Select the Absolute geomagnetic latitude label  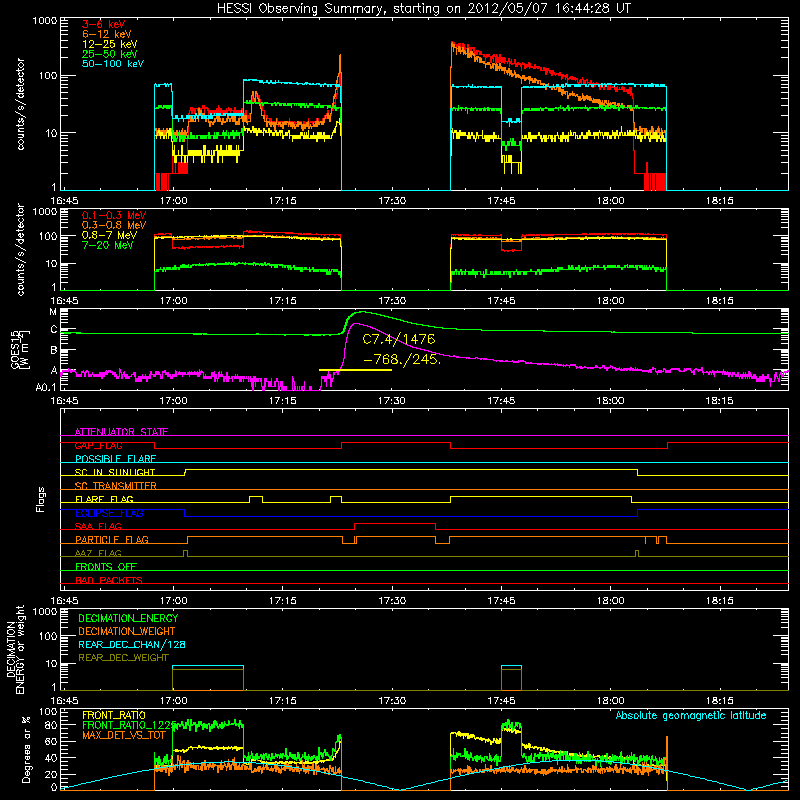point(691,716)
